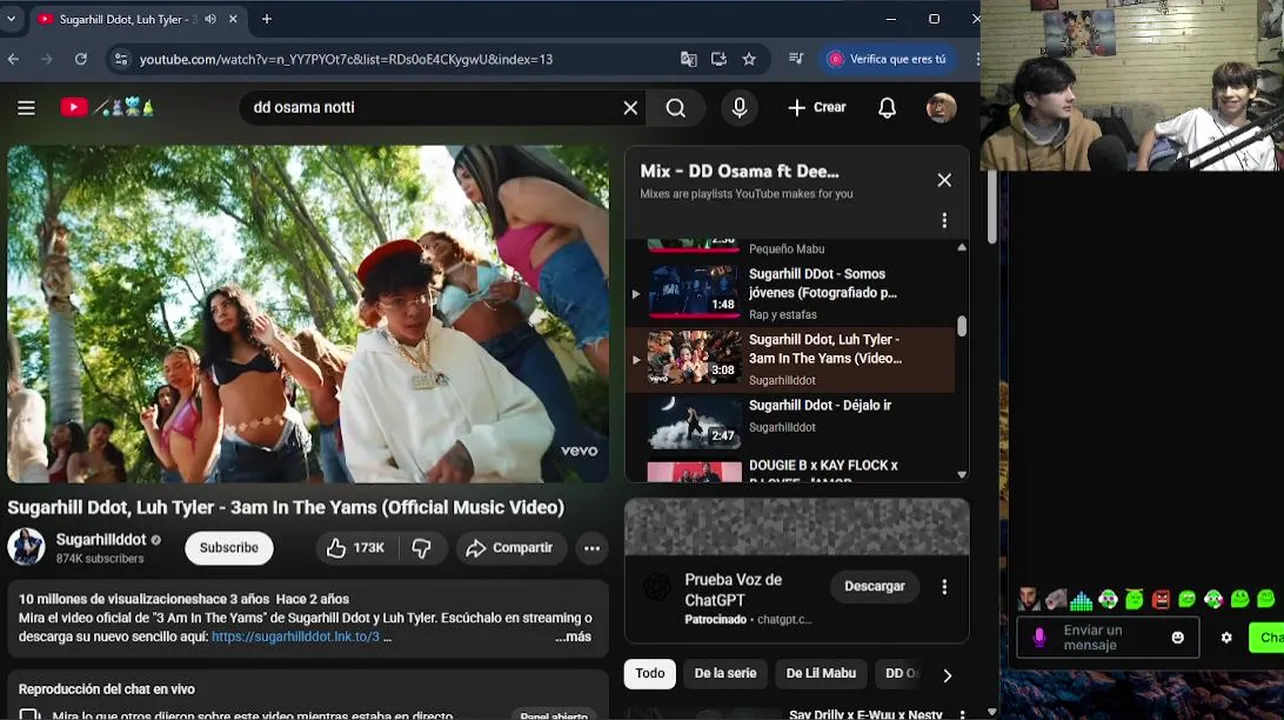Open YouTube notifications bell
This screenshot has height=720, width=1284.
coord(887,108)
